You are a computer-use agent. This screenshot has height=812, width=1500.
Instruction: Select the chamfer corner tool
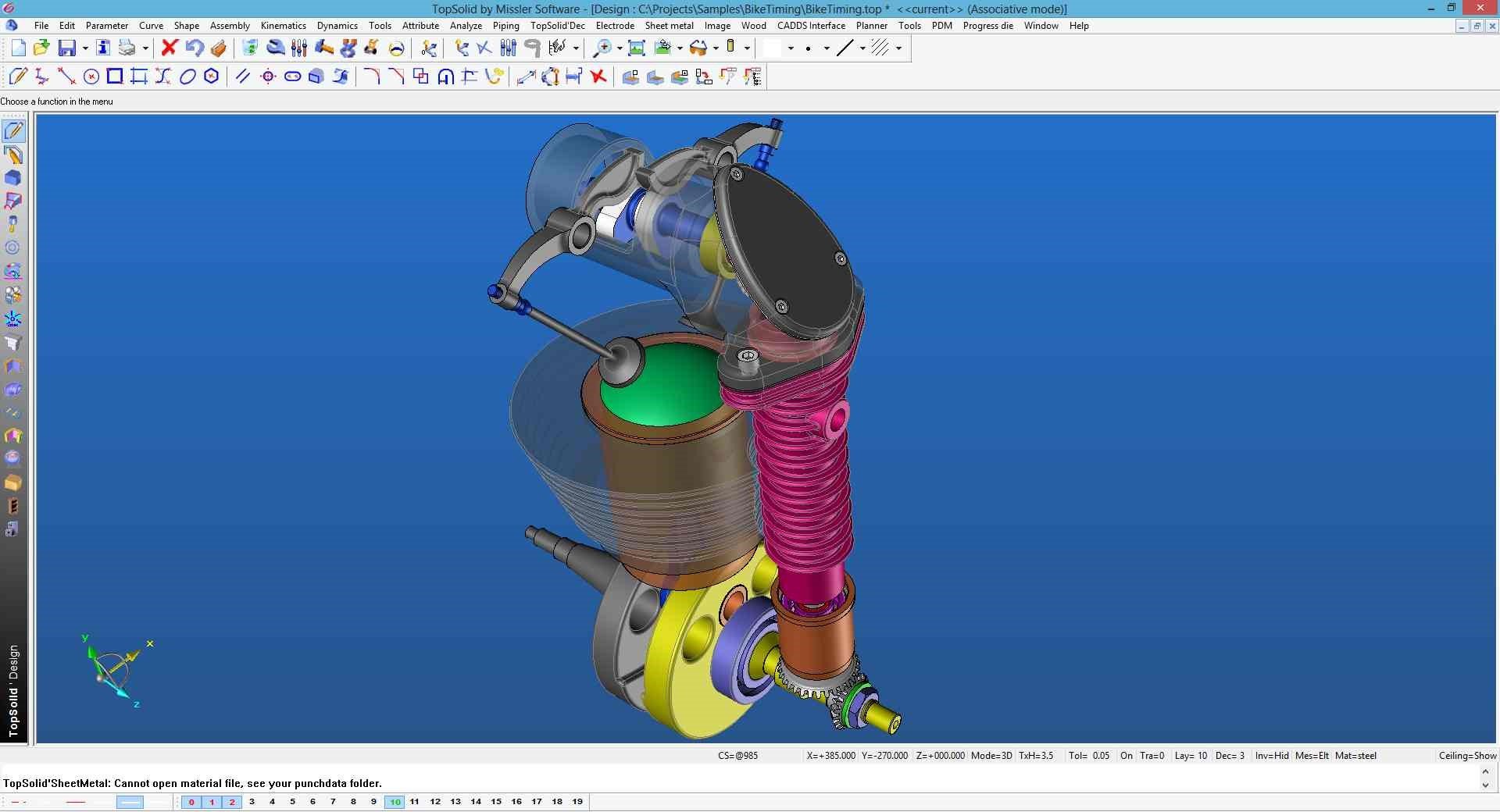[x=396, y=77]
